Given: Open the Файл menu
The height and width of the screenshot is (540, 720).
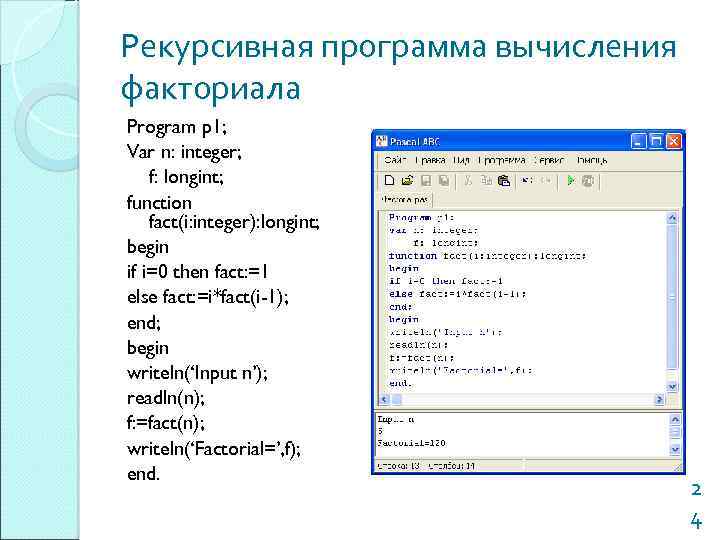Looking at the screenshot, I should coord(395,160).
